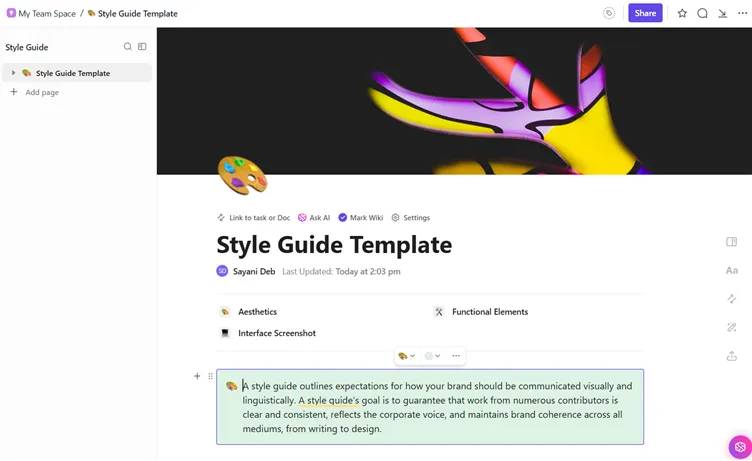
Task: Open the comments bubble icon
Action: tap(702, 13)
